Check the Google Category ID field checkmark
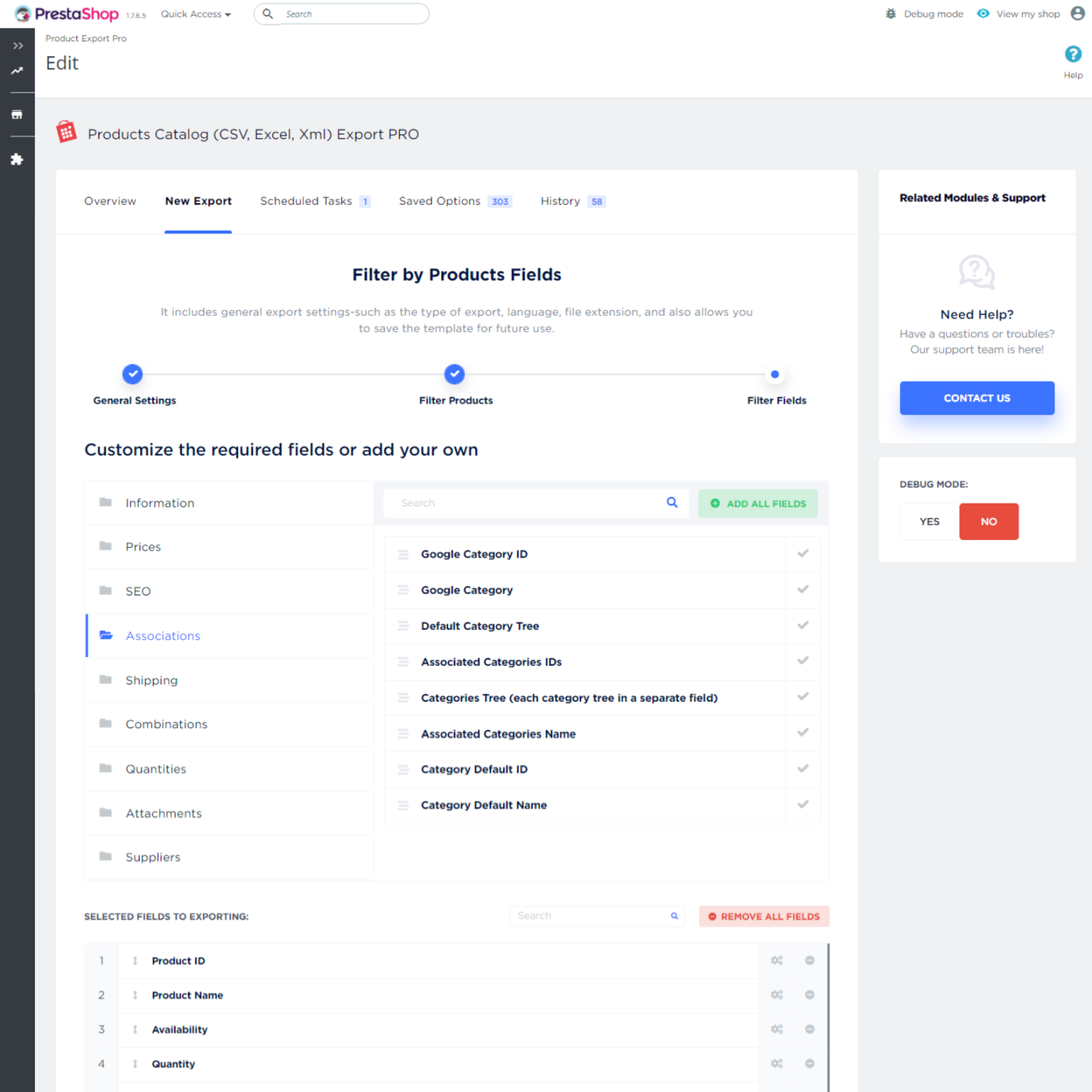 click(803, 553)
